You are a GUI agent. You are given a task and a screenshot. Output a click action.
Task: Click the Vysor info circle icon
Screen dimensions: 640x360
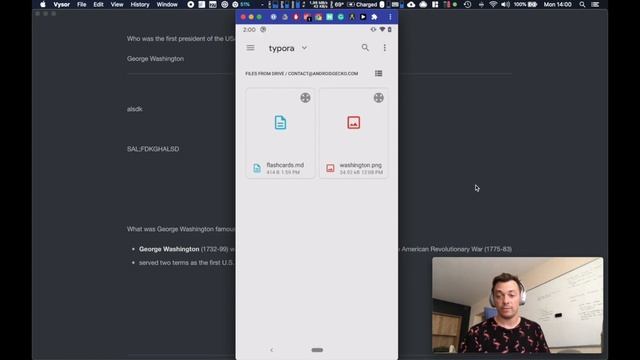[x=273, y=17]
